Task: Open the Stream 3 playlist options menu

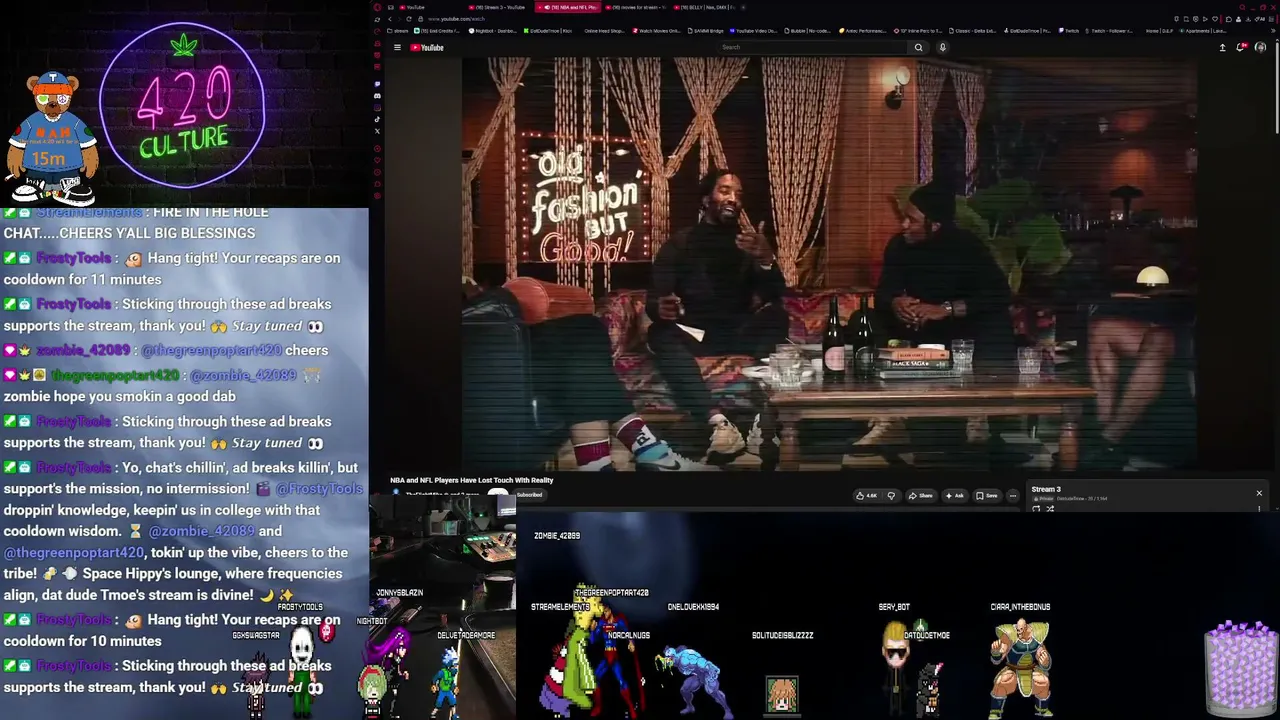Action: click(x=1259, y=509)
